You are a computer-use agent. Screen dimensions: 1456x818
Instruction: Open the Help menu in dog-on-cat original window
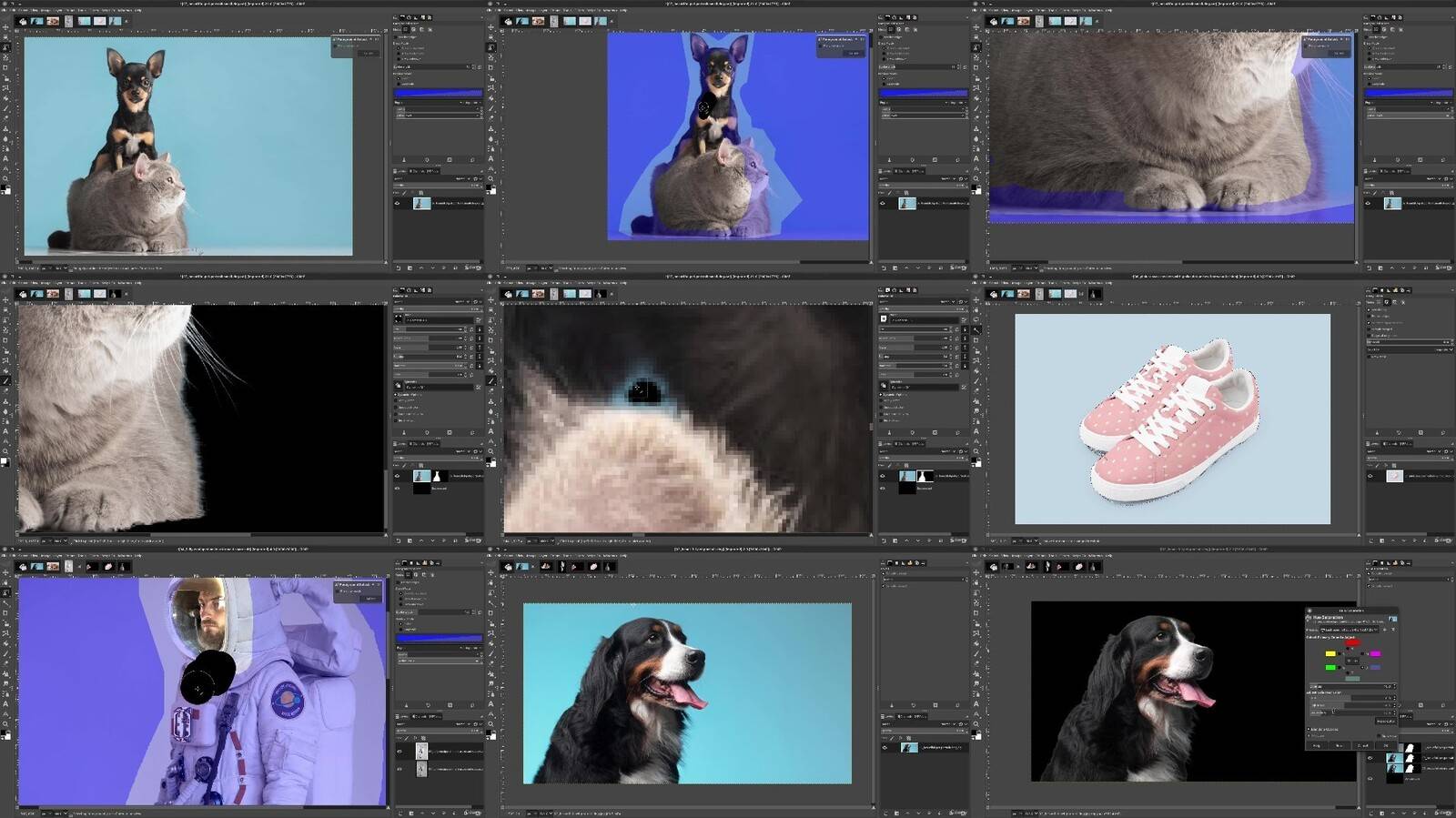[138, 10]
